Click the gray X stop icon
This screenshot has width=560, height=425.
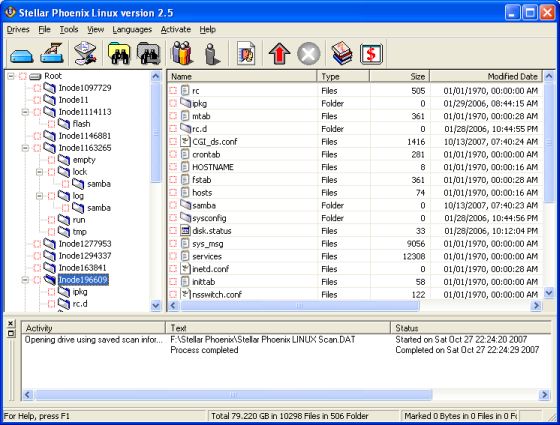pyautogui.click(x=309, y=54)
